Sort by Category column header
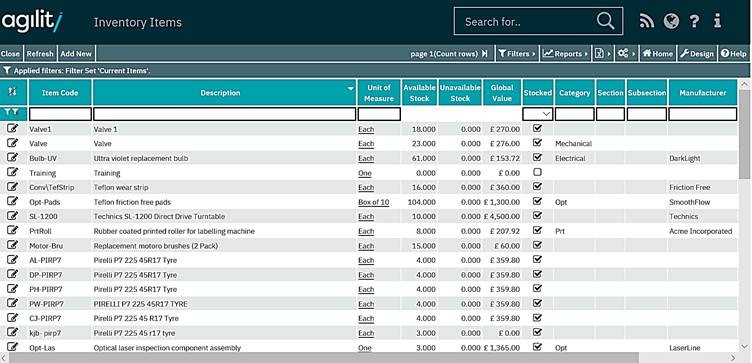 (575, 93)
